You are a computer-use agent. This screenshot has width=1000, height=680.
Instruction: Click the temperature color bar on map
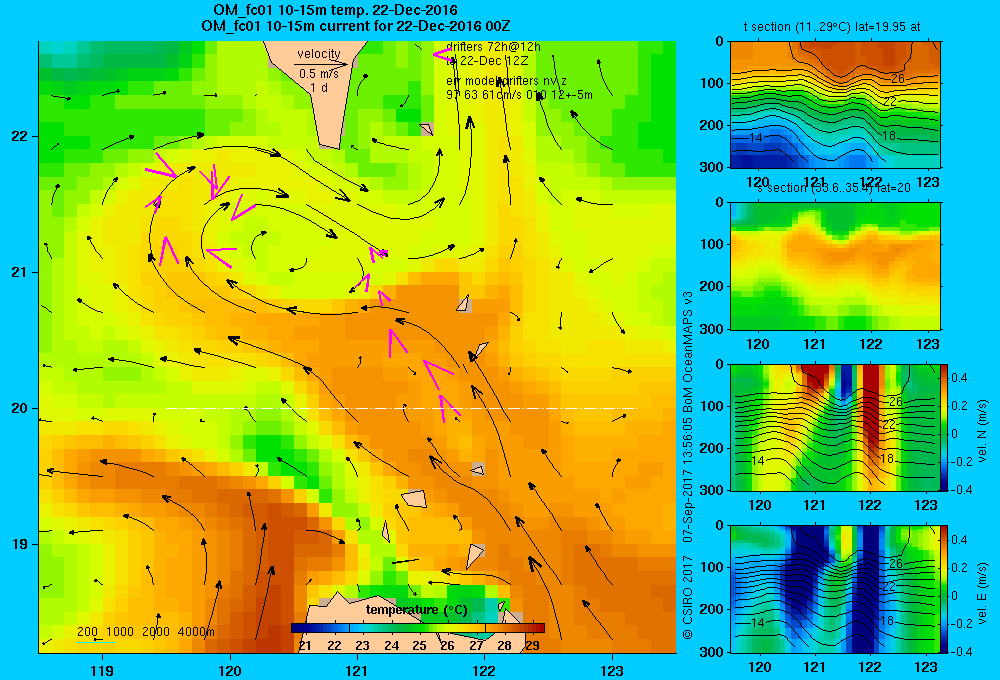[x=418, y=628]
